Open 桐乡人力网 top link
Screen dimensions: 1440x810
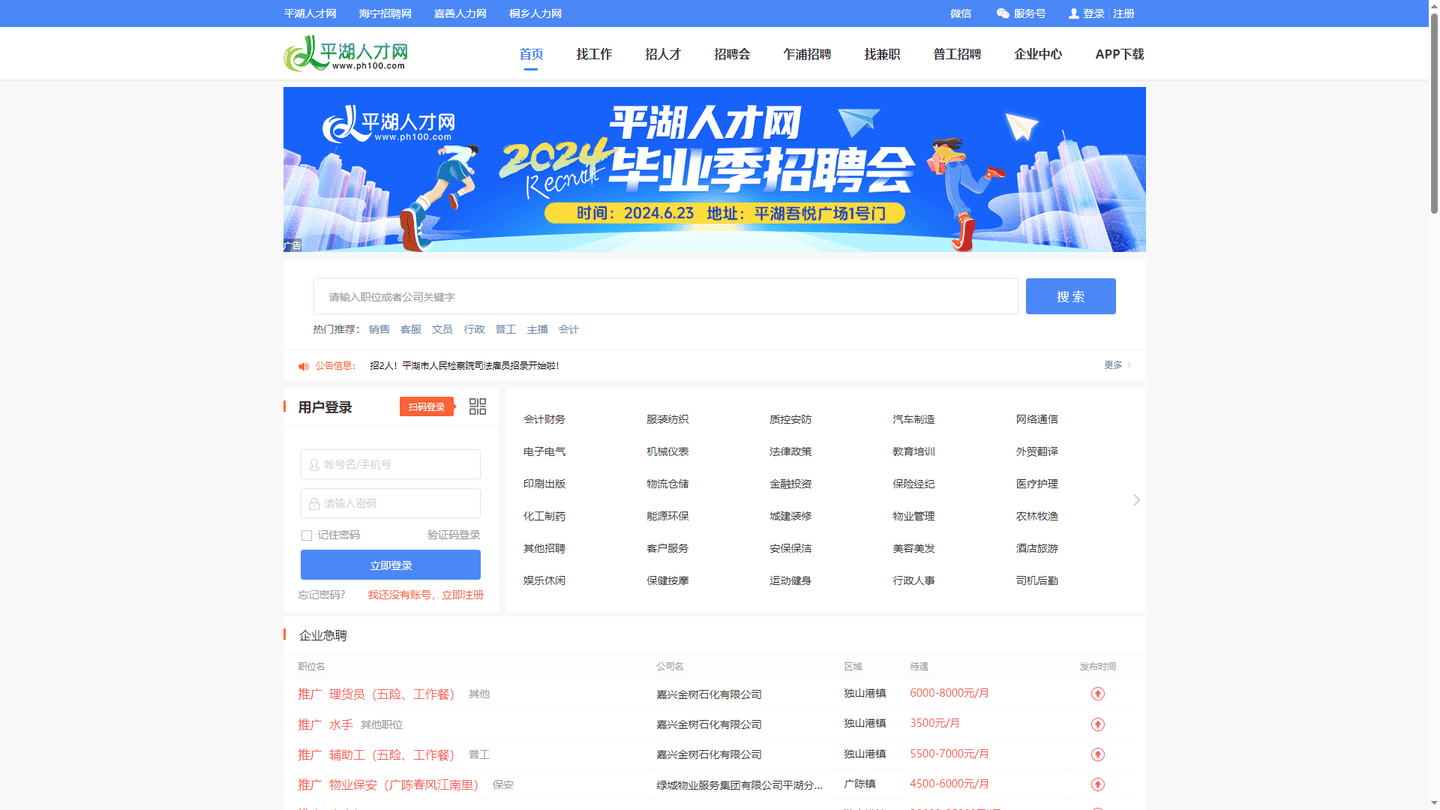click(x=535, y=14)
